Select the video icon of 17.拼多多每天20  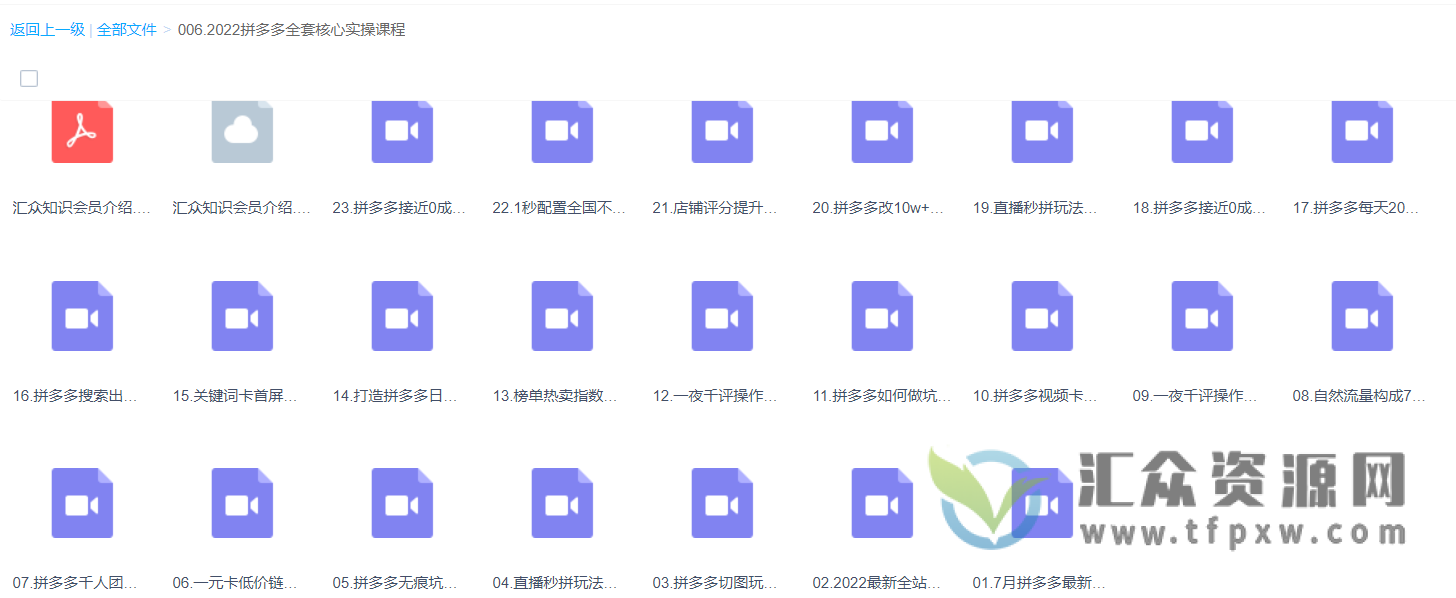tap(1362, 131)
